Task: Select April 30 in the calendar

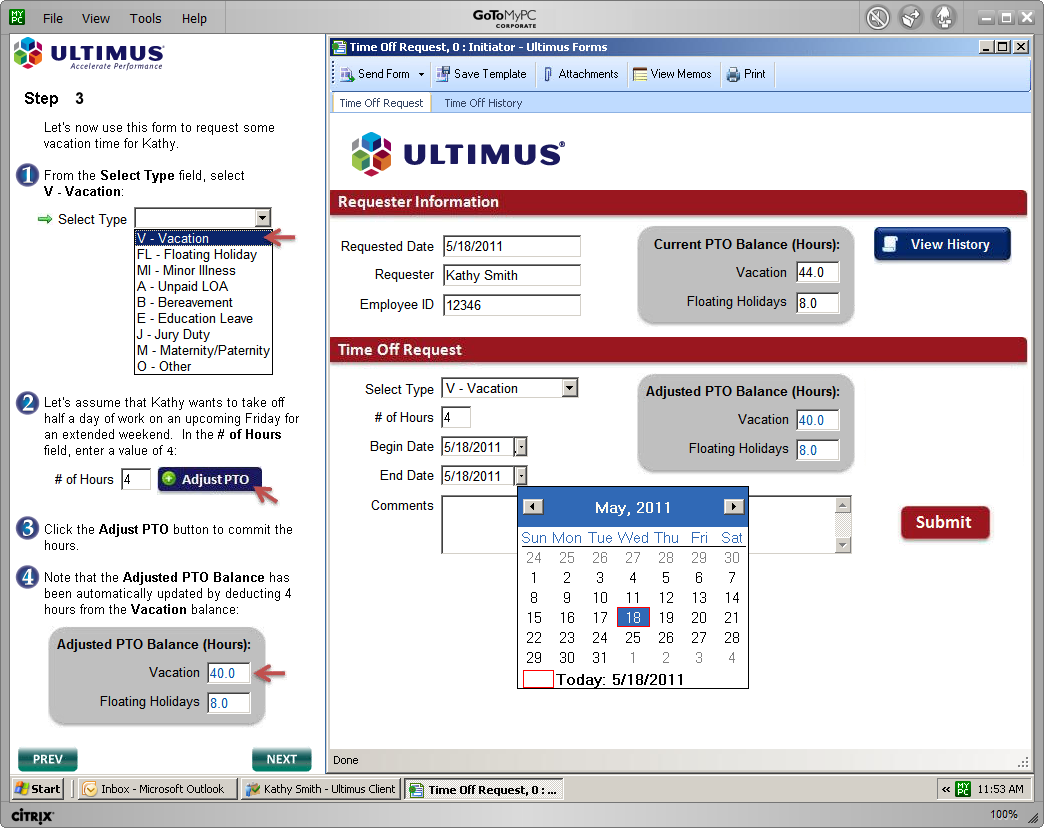Action: point(732,558)
